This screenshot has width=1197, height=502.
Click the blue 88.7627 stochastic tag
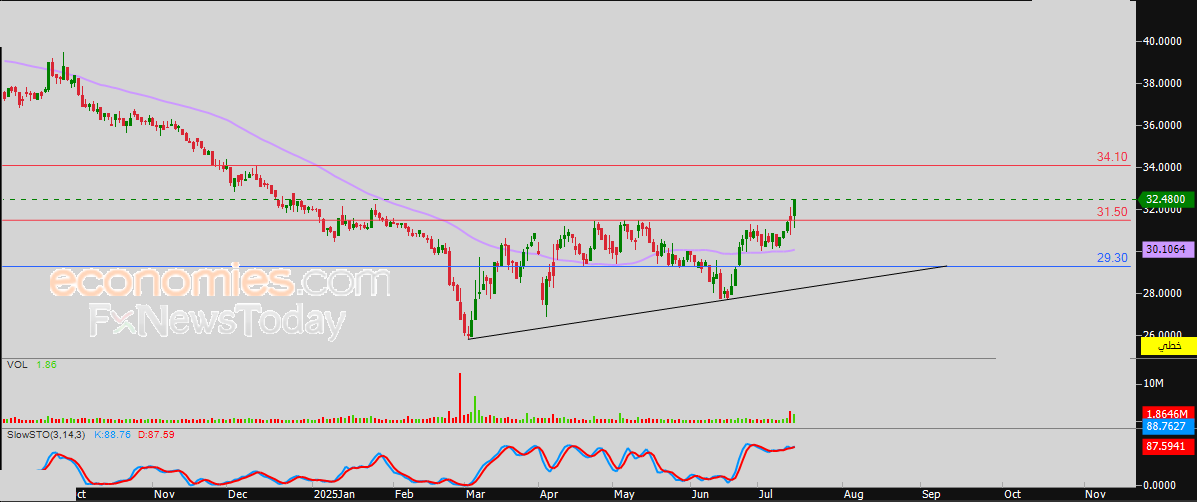1167,426
